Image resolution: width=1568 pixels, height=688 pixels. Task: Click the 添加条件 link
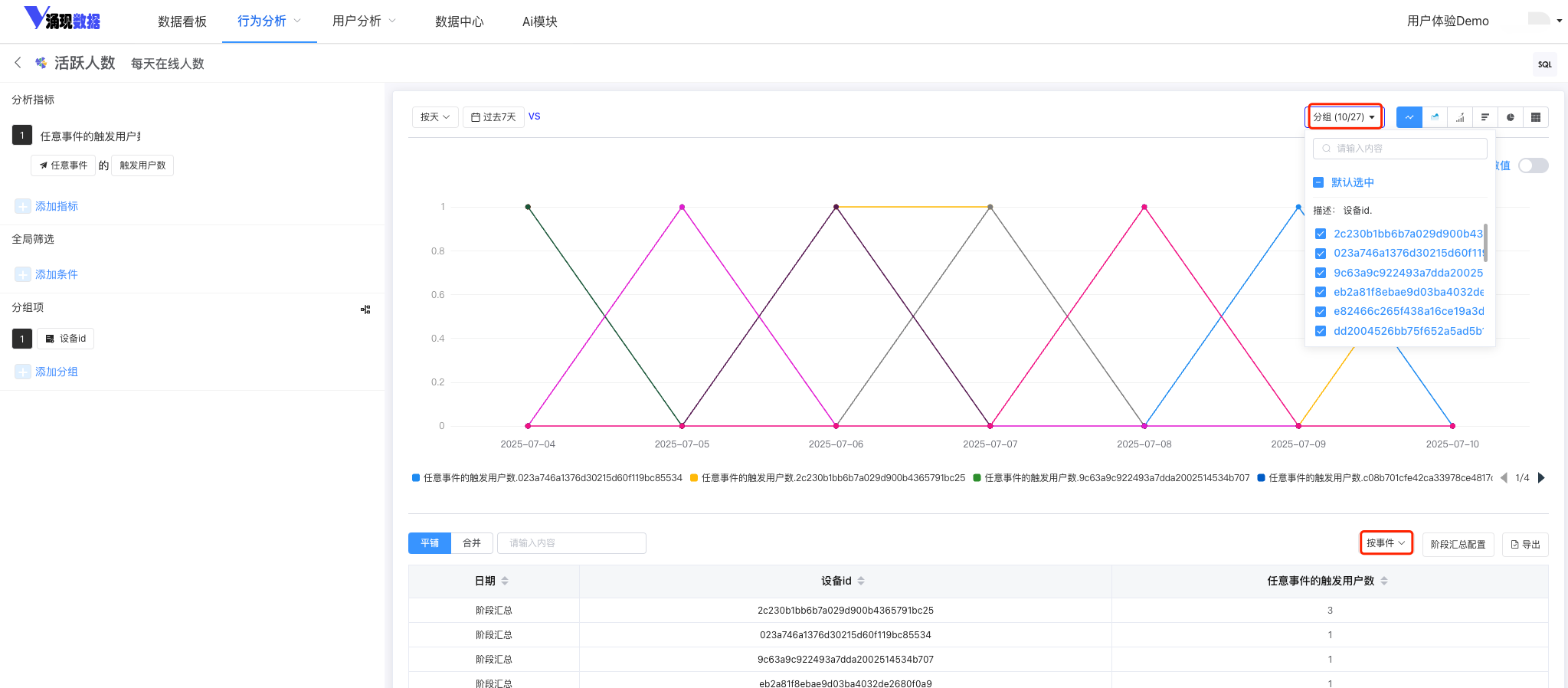pos(57,274)
